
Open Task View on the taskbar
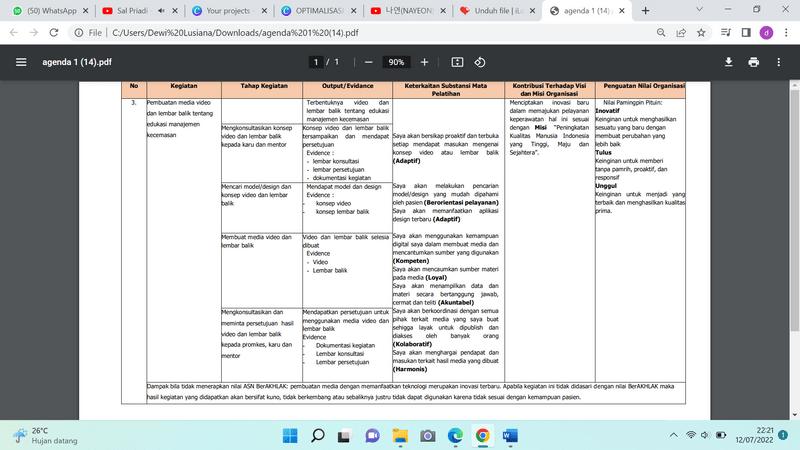coord(344,436)
